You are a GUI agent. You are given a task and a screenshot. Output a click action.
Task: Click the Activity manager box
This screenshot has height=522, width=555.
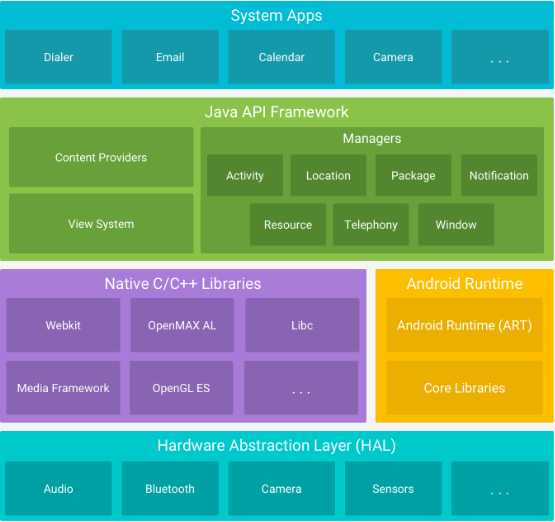pos(245,176)
